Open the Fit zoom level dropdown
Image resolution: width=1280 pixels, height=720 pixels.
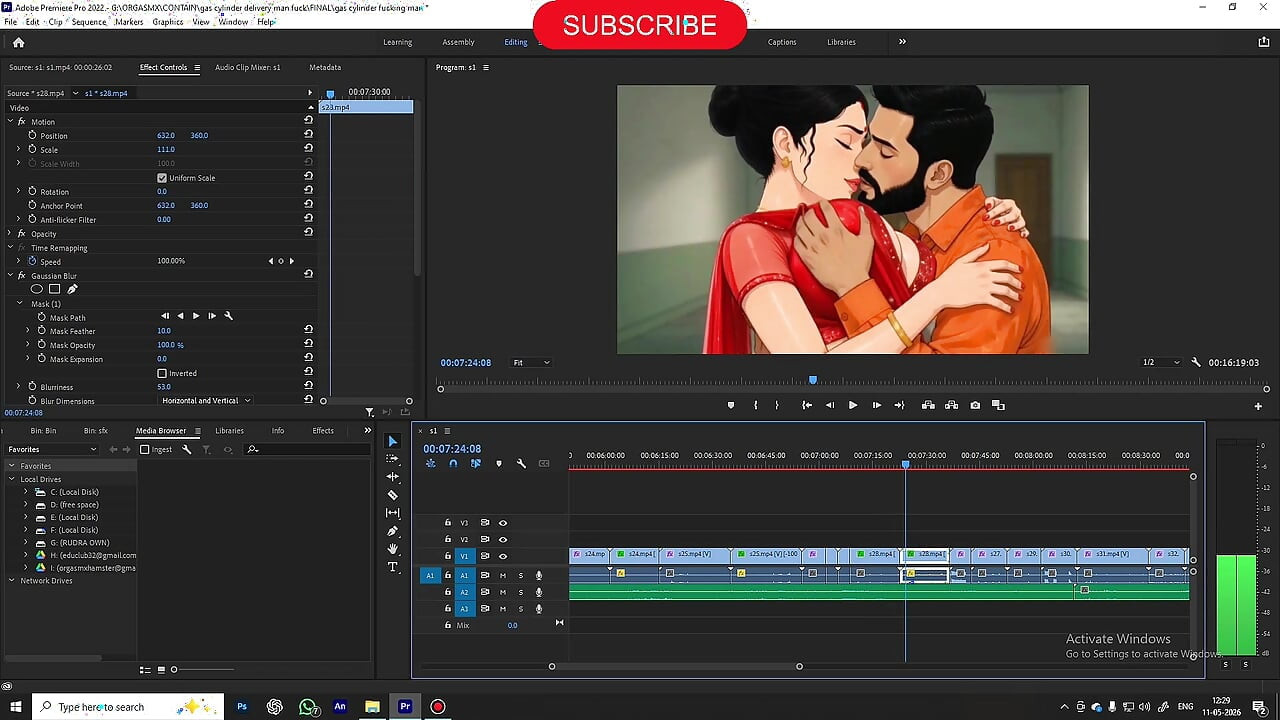[530, 362]
